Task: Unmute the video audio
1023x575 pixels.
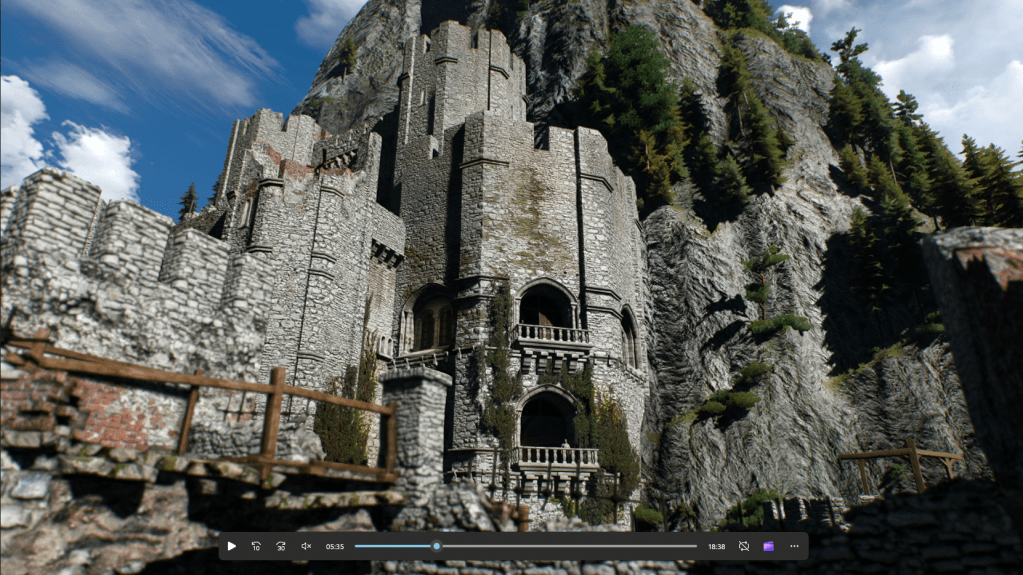Action: (x=306, y=546)
